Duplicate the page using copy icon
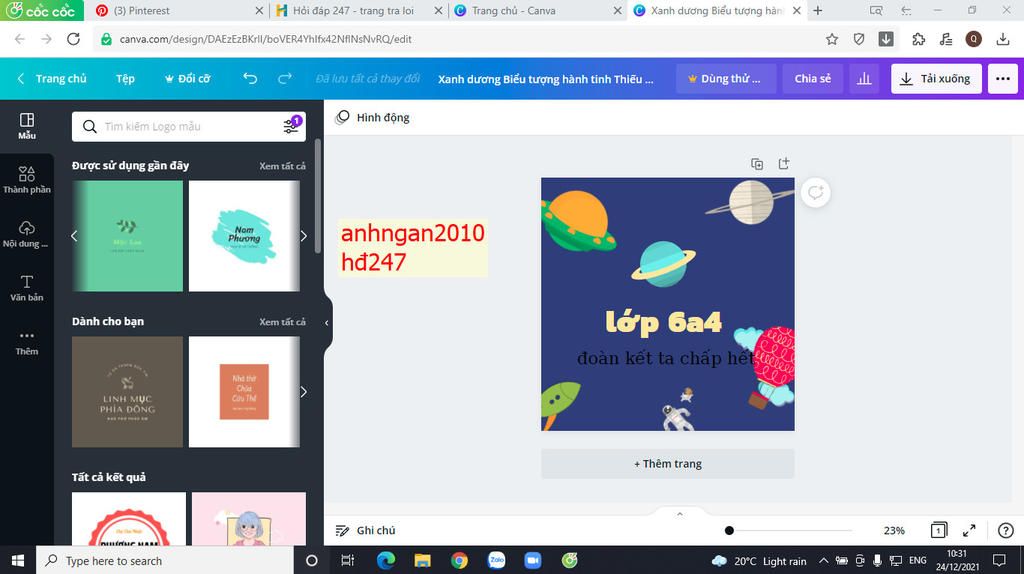The height and width of the screenshot is (574, 1024). [x=757, y=164]
